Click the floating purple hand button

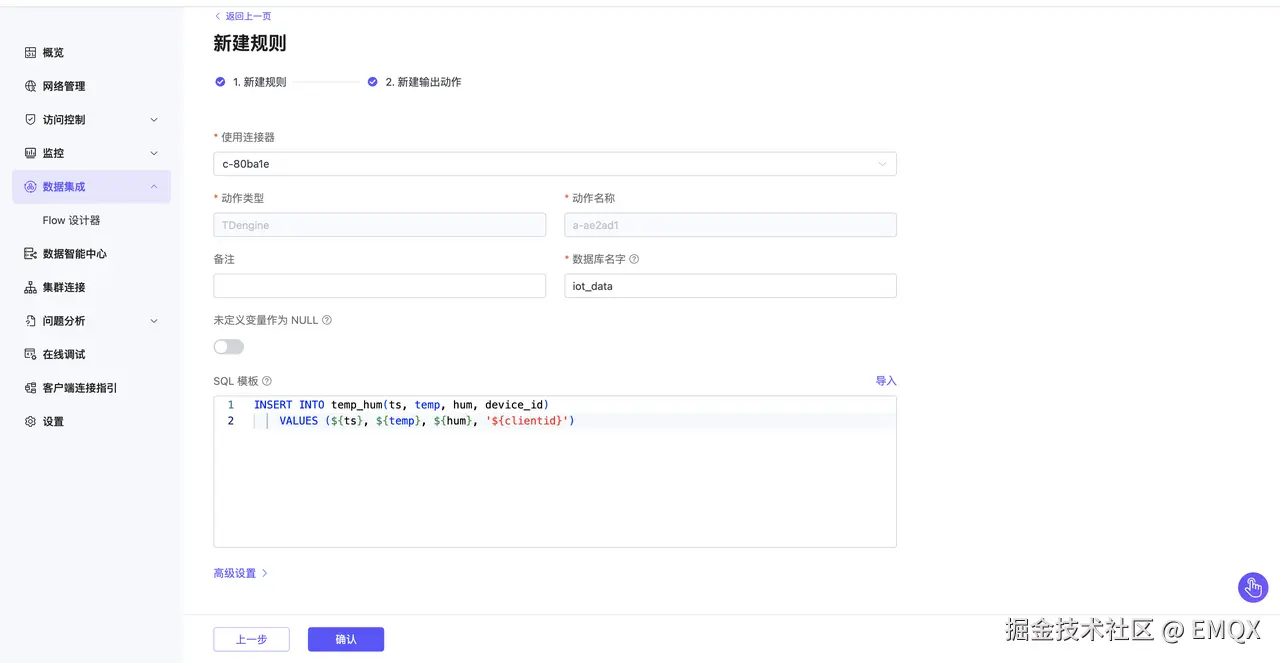[1253, 587]
